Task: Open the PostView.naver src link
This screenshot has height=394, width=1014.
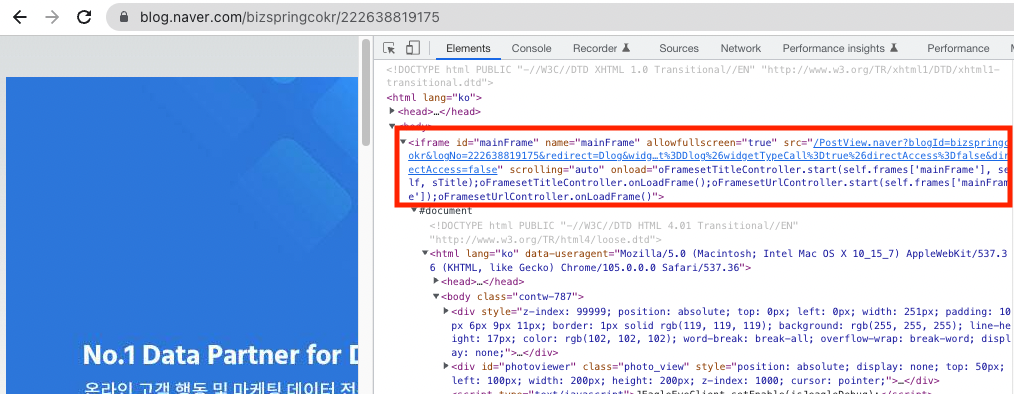Action: click(709, 155)
